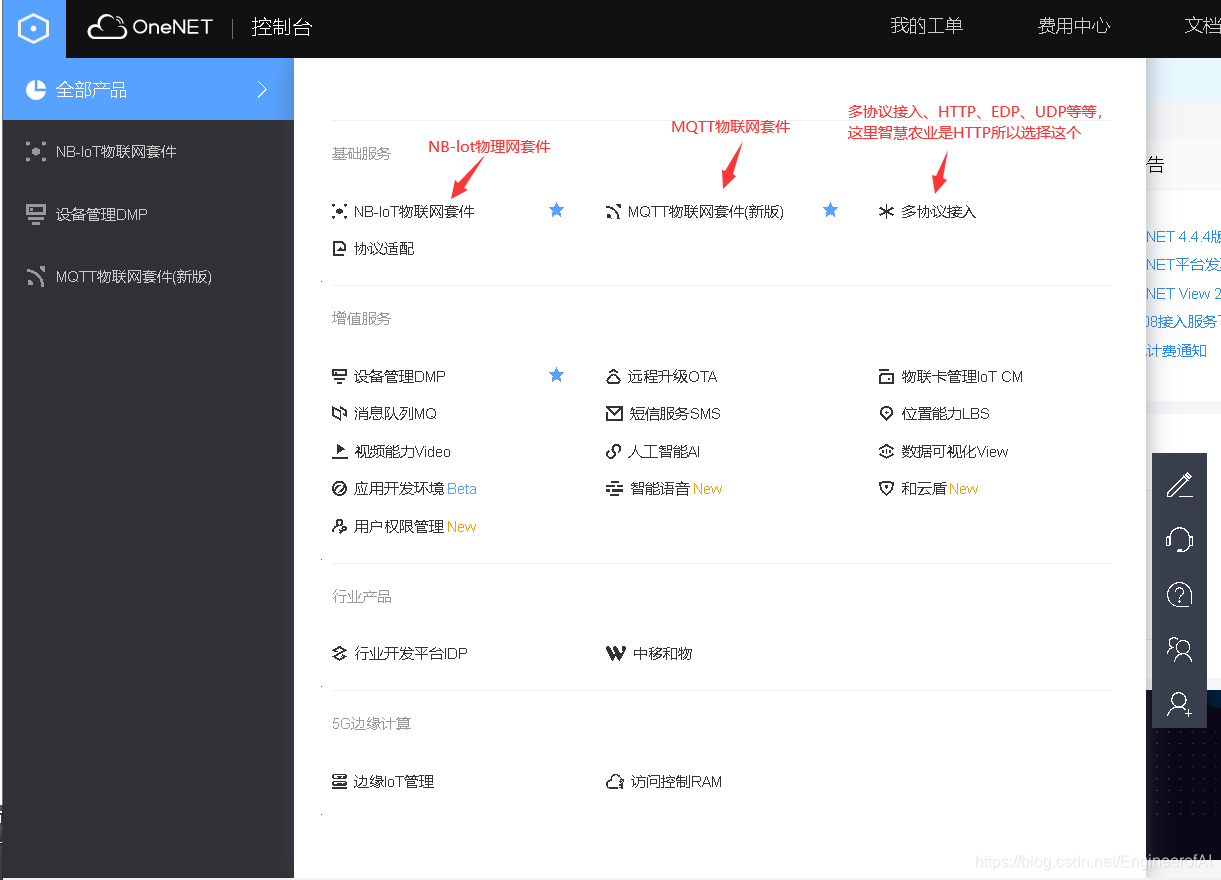Screen dimensions: 1221x880
Task: Expand the 全部产品 menu
Action: 90,89
